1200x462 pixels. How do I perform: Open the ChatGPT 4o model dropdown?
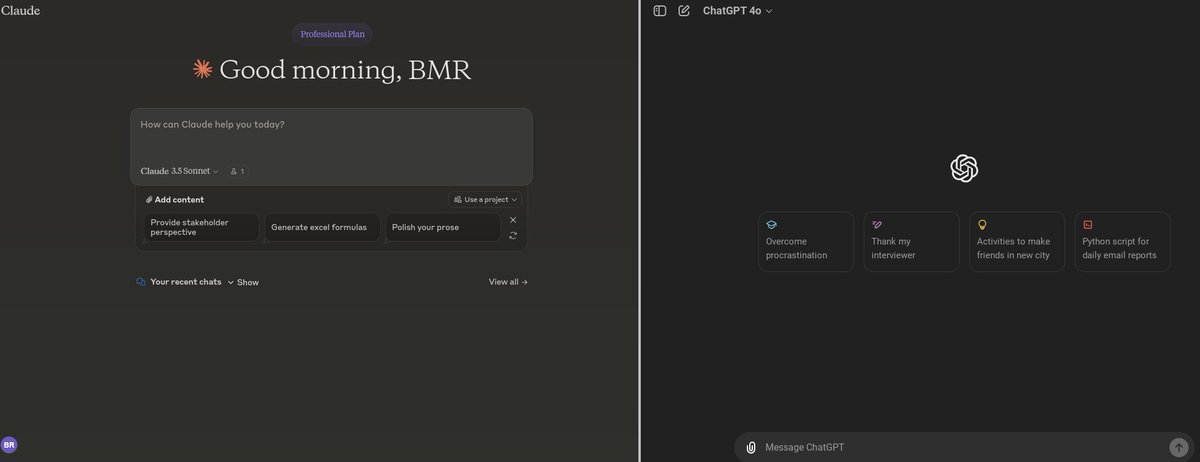click(x=738, y=11)
